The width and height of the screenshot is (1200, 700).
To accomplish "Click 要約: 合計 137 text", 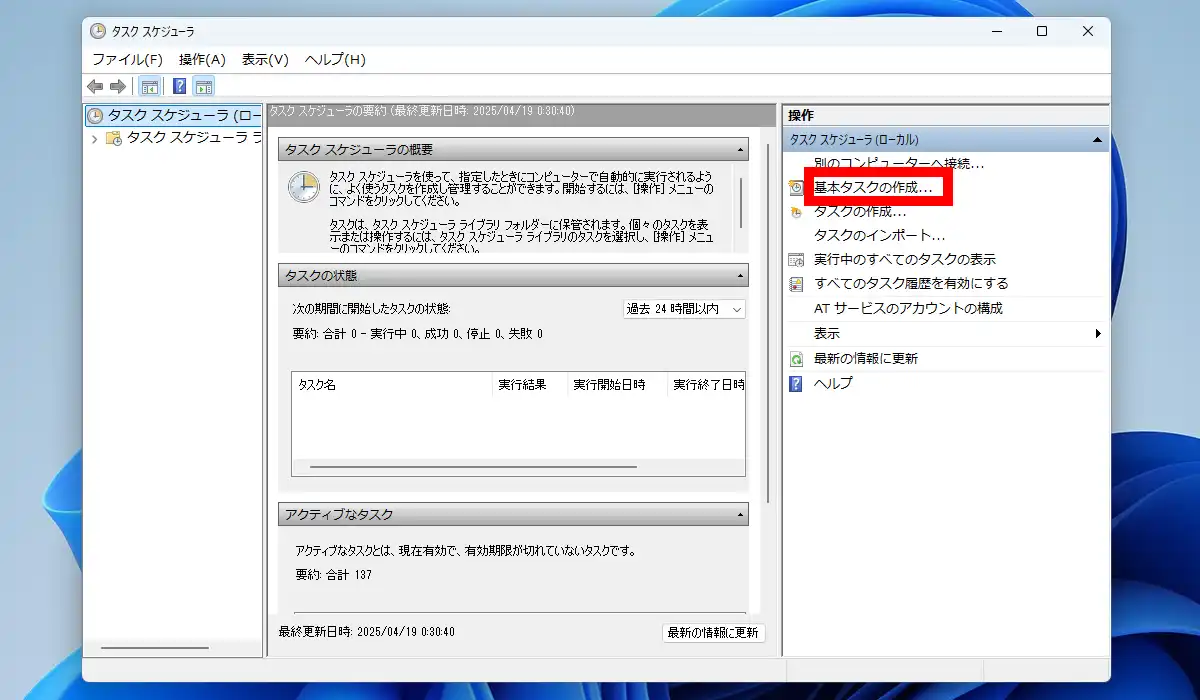I will tap(333, 575).
